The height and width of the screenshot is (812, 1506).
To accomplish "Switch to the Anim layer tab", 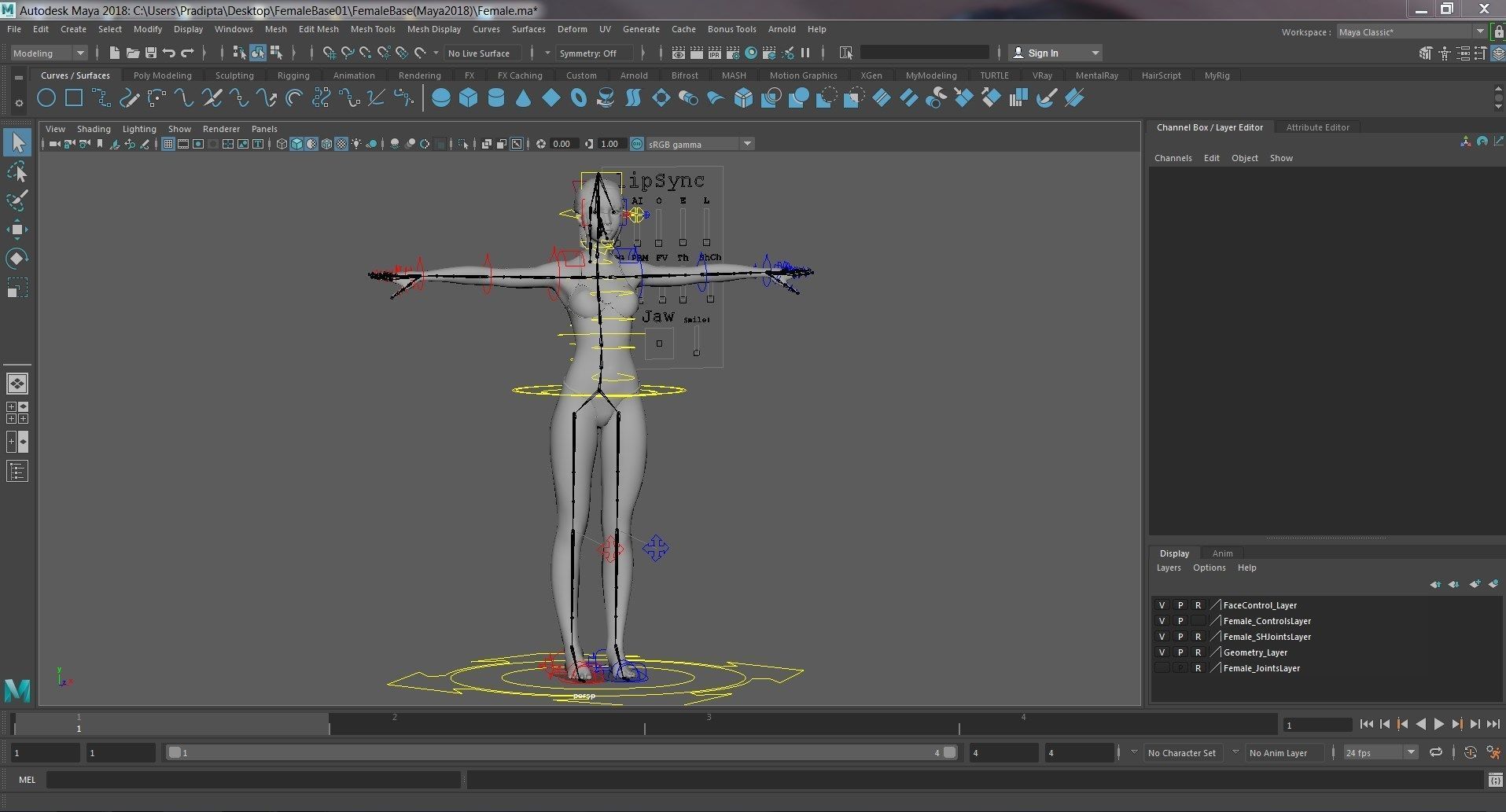I will (1222, 553).
